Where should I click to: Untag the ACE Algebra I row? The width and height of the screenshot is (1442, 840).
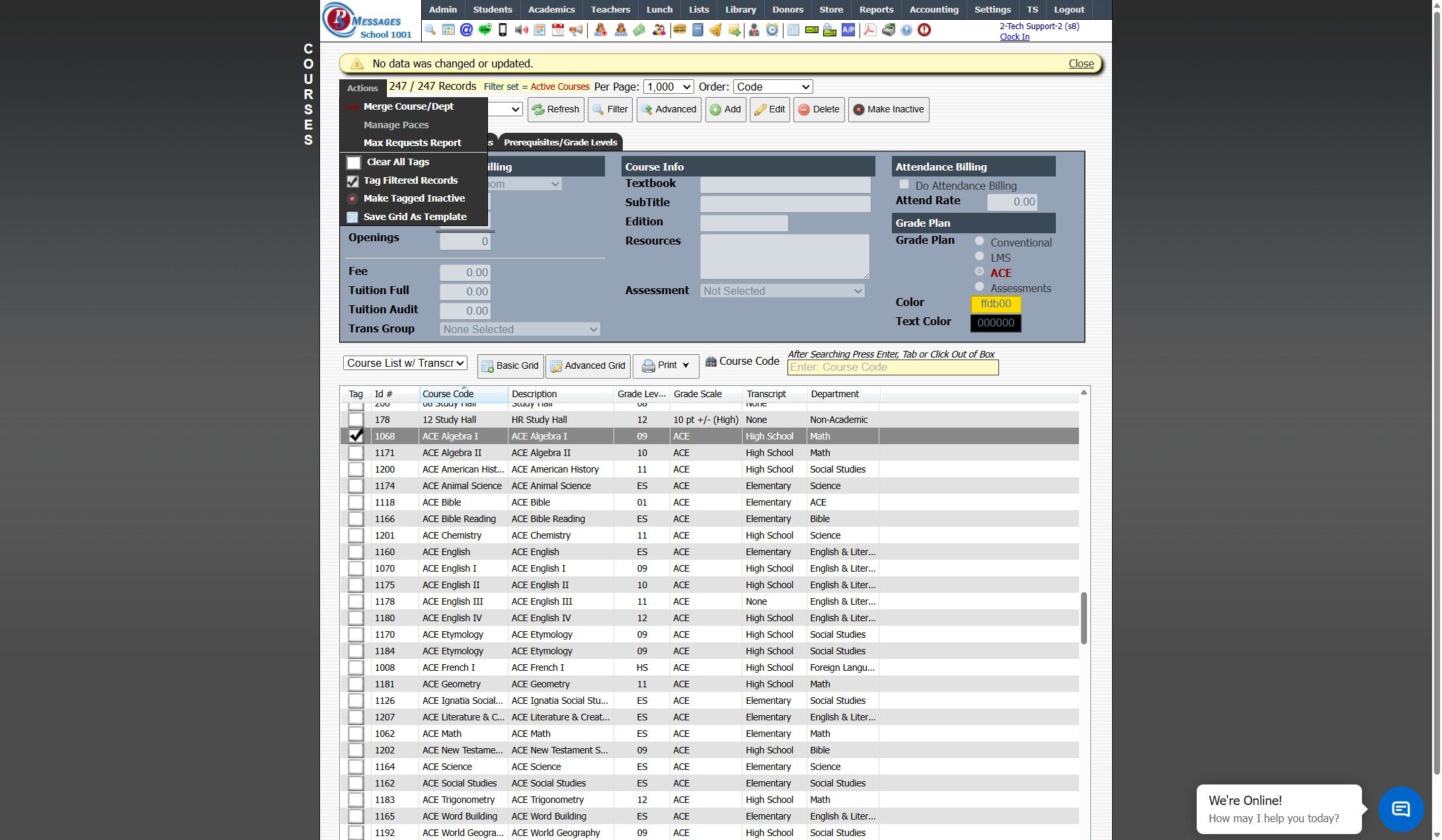coord(356,436)
